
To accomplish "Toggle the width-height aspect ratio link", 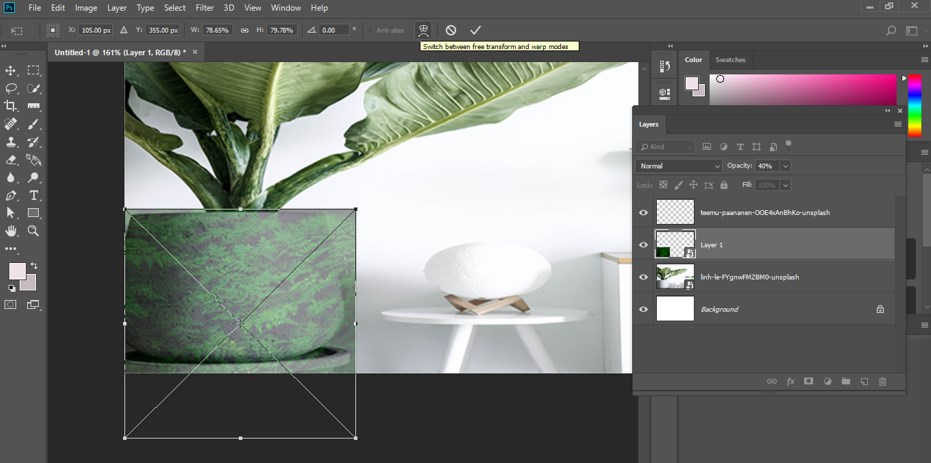I will click(x=244, y=31).
